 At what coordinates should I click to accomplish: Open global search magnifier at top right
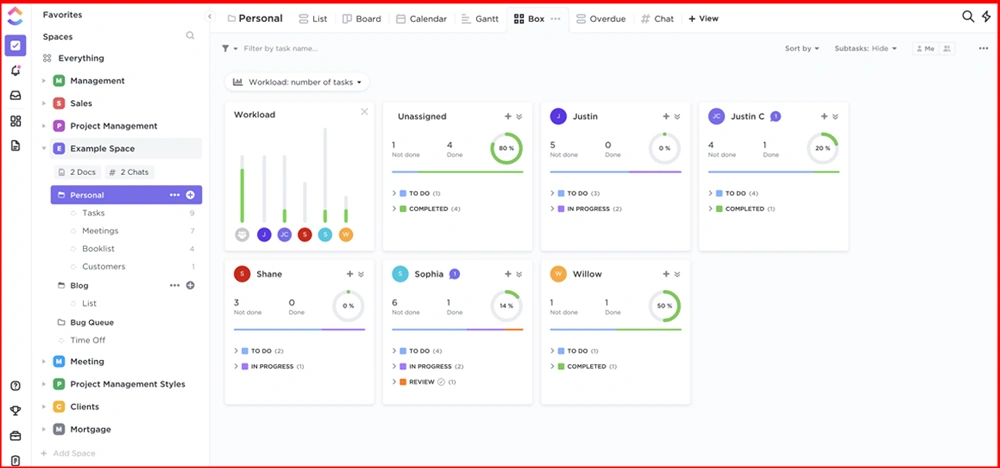point(968,17)
